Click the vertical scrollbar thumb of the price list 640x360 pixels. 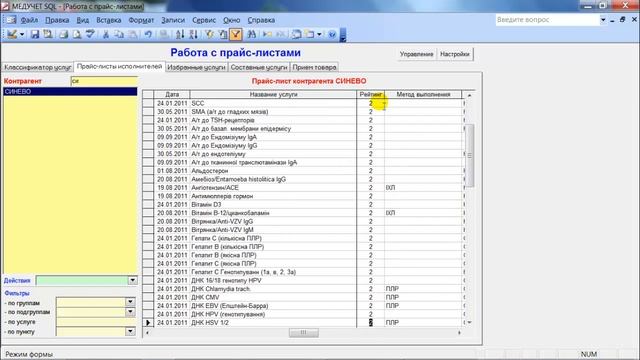pos(469,156)
